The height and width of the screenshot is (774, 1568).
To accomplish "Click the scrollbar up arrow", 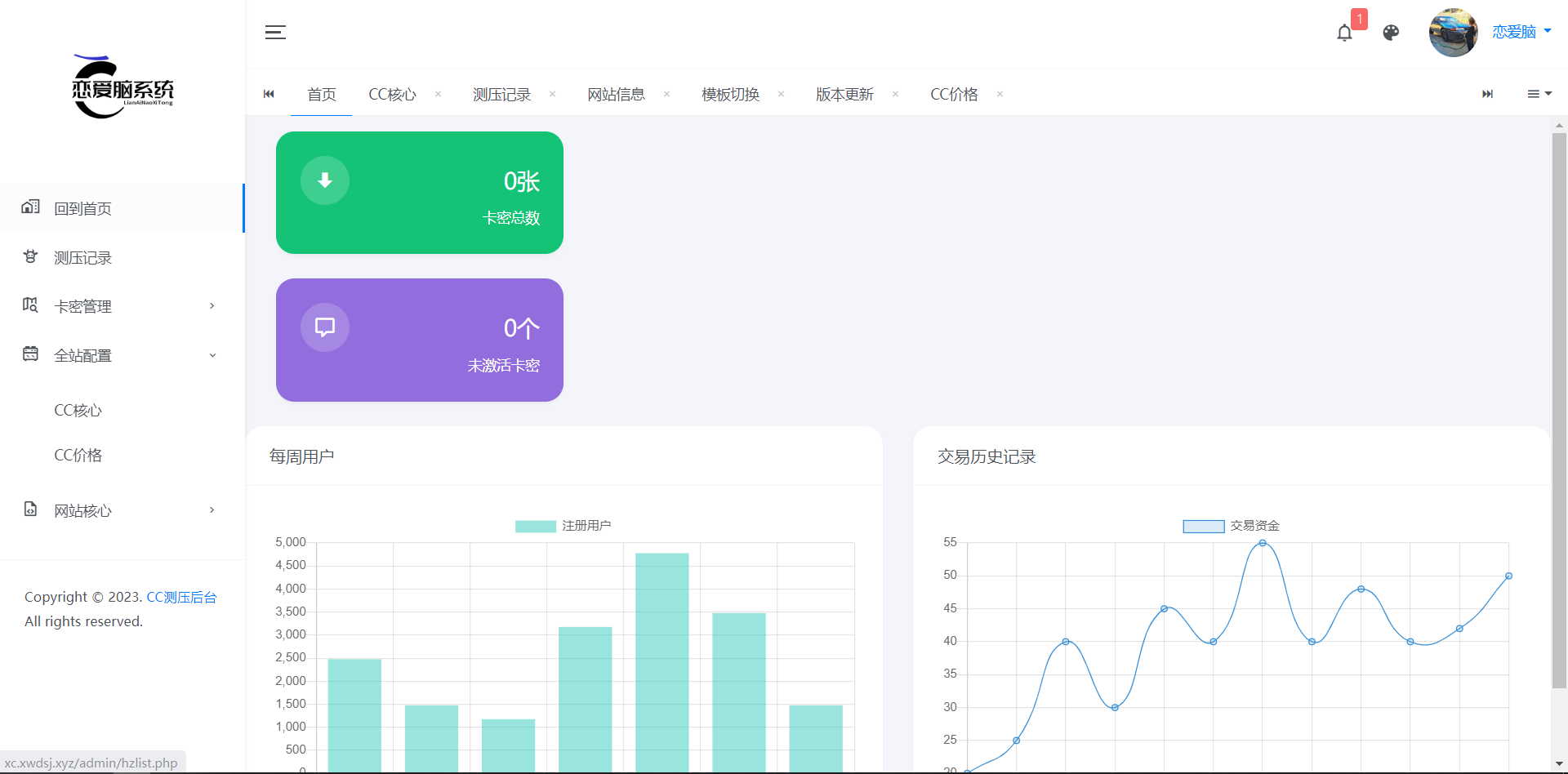I will coord(1559,125).
